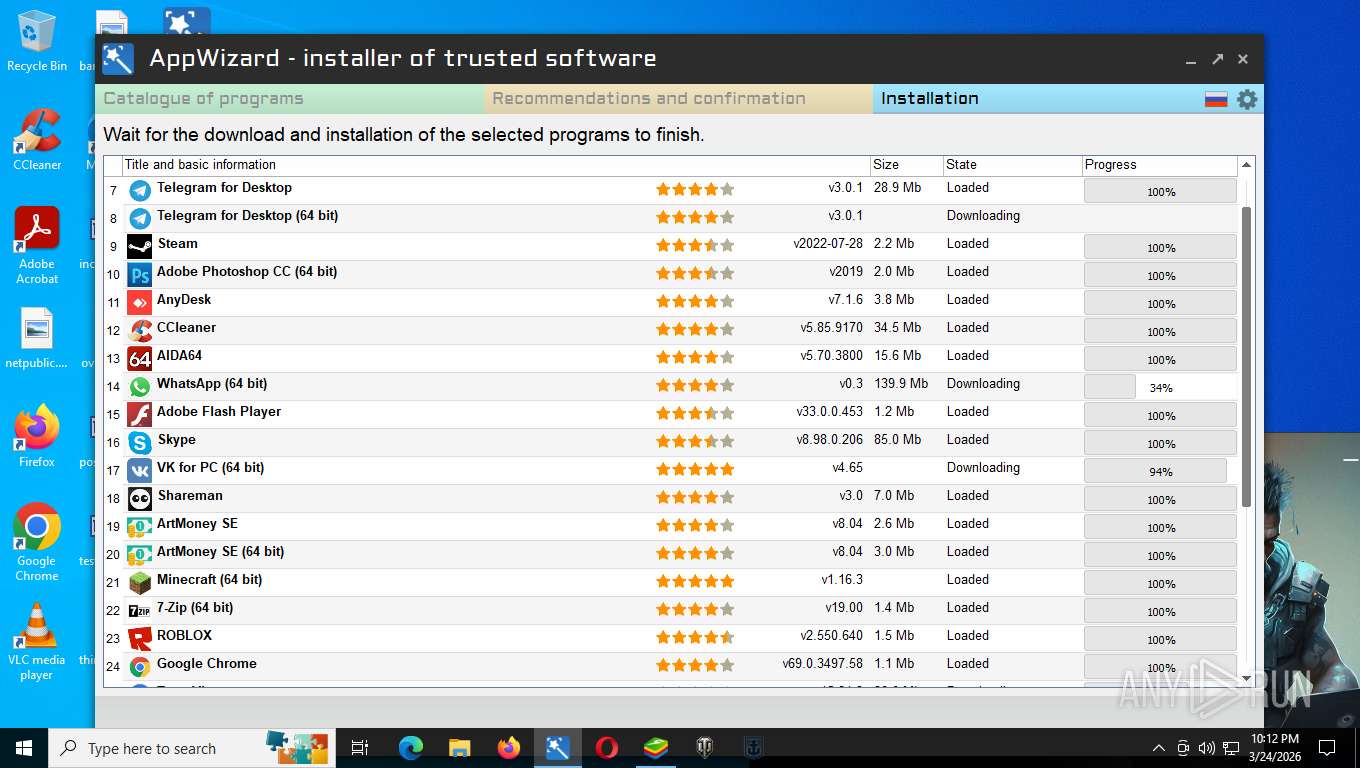This screenshot has width=1360, height=768.
Task: Click the AIDA64 icon
Action: (x=140, y=358)
